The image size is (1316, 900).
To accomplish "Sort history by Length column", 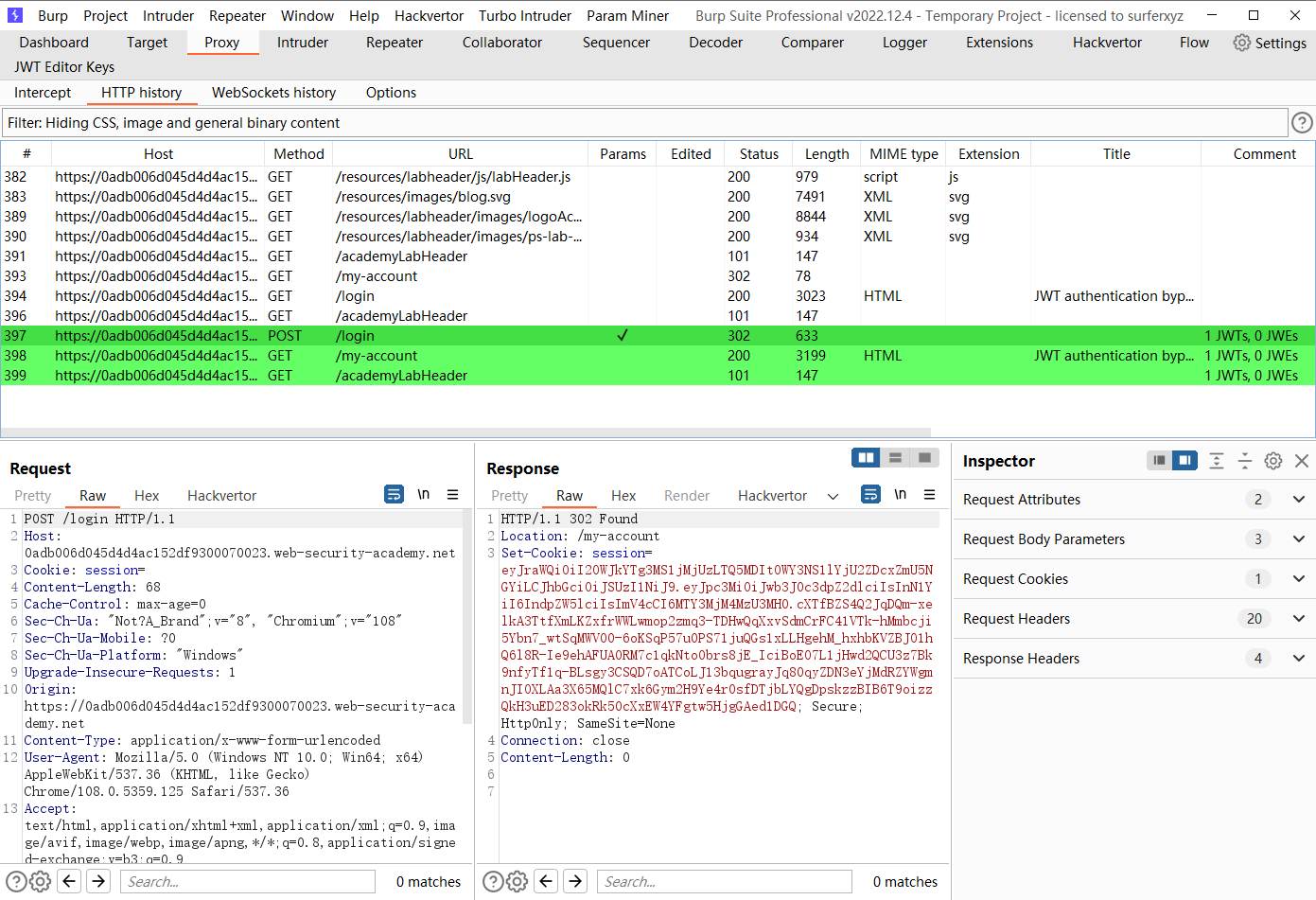I will point(827,154).
